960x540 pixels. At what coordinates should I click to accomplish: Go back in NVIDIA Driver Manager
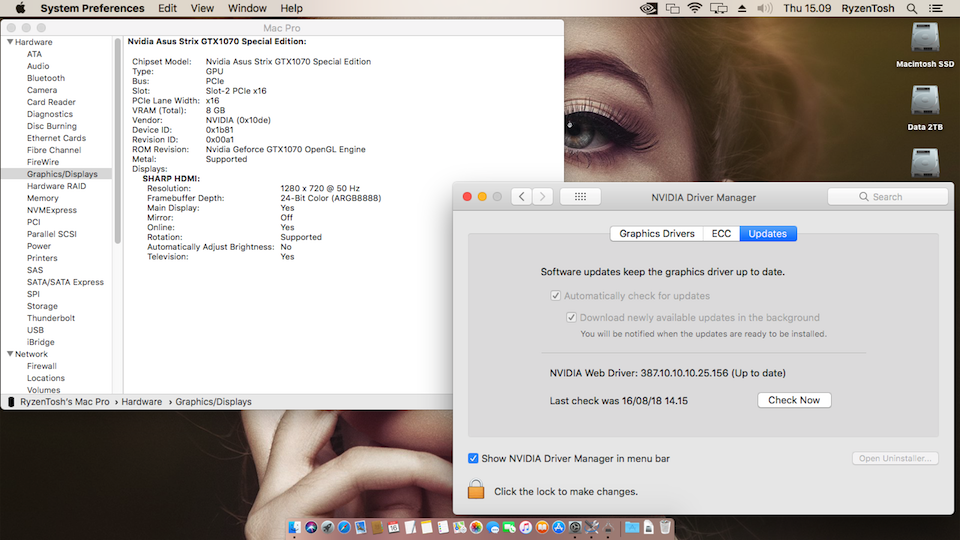522,197
